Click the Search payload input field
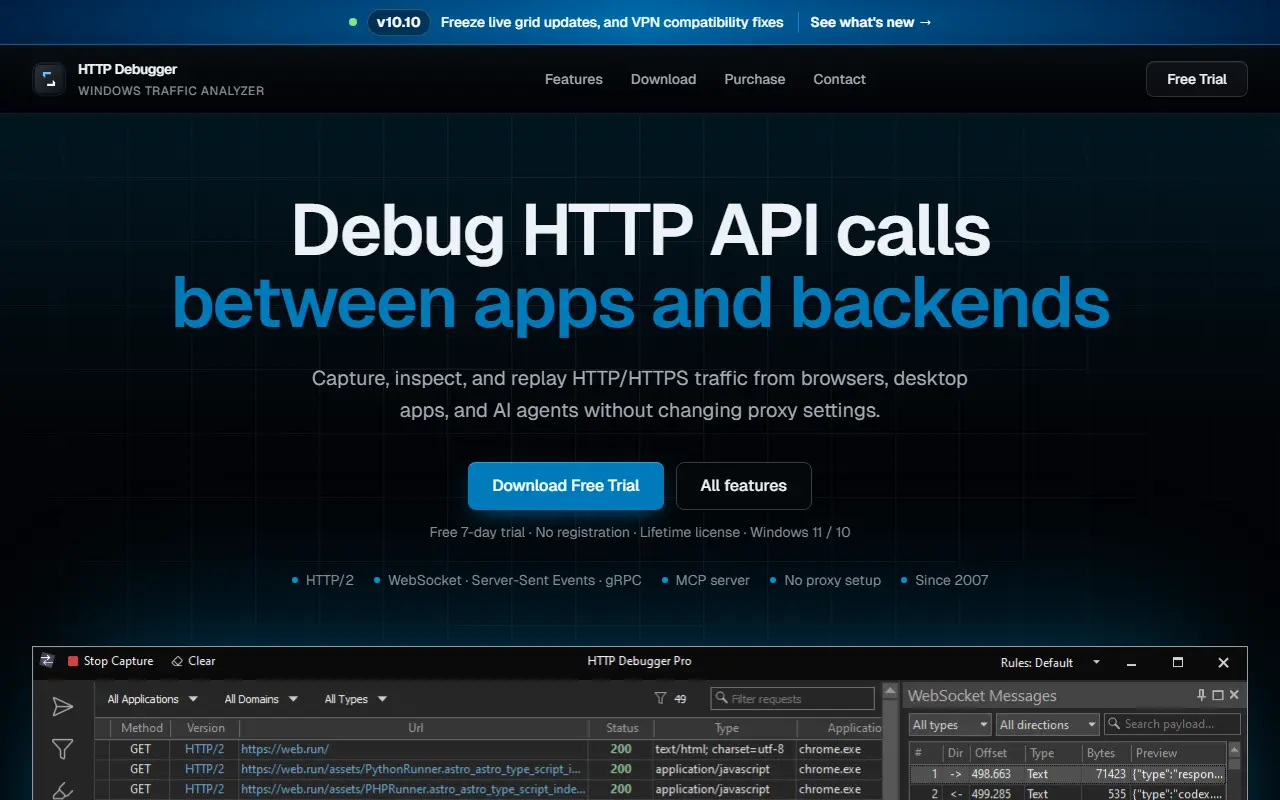The height and width of the screenshot is (800, 1280). point(1172,724)
